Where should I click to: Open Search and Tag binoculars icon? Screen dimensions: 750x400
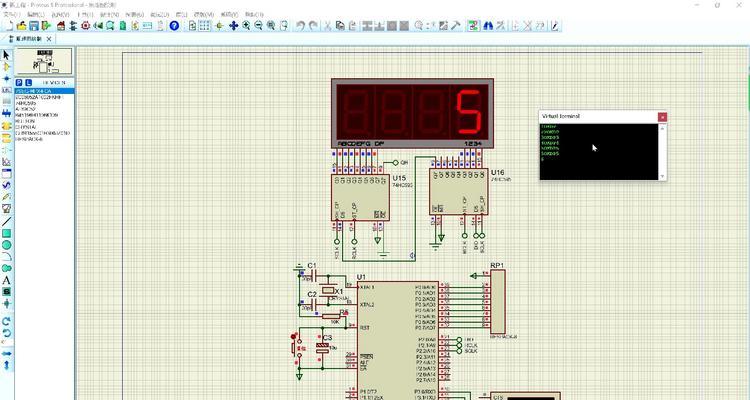488,25
